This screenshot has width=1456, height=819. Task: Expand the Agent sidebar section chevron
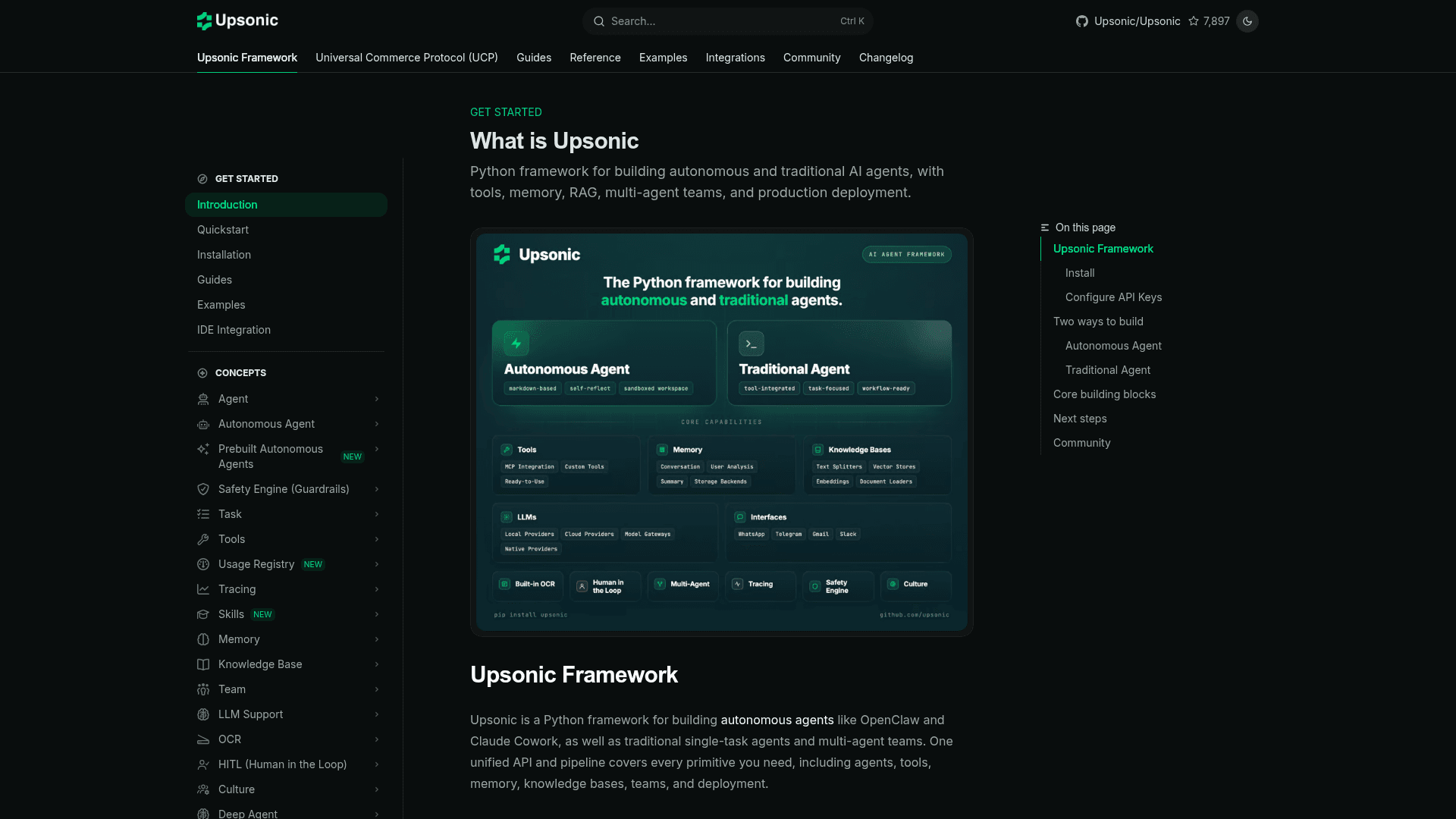tap(377, 399)
